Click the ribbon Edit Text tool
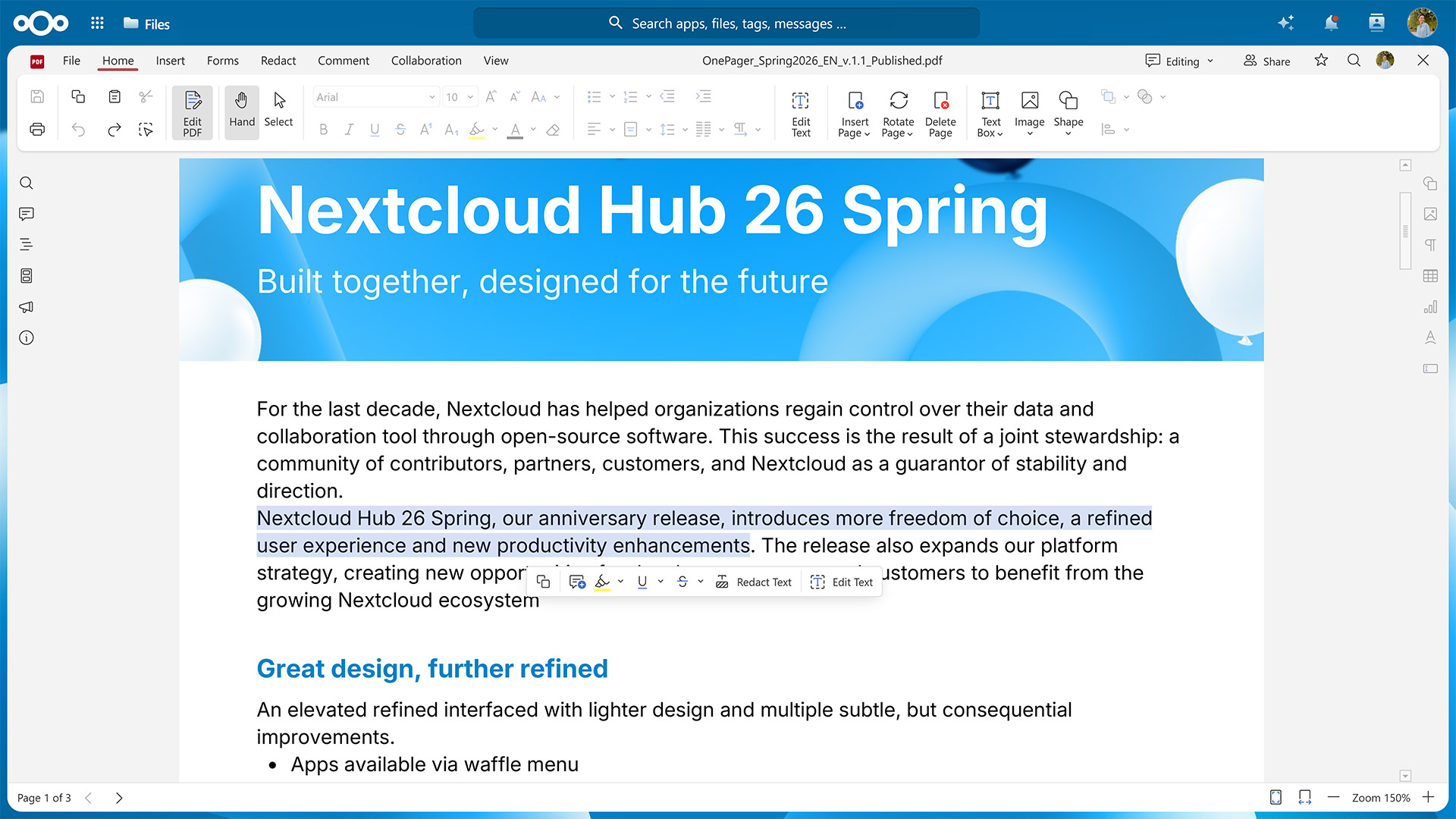The width and height of the screenshot is (1456, 819). click(801, 114)
